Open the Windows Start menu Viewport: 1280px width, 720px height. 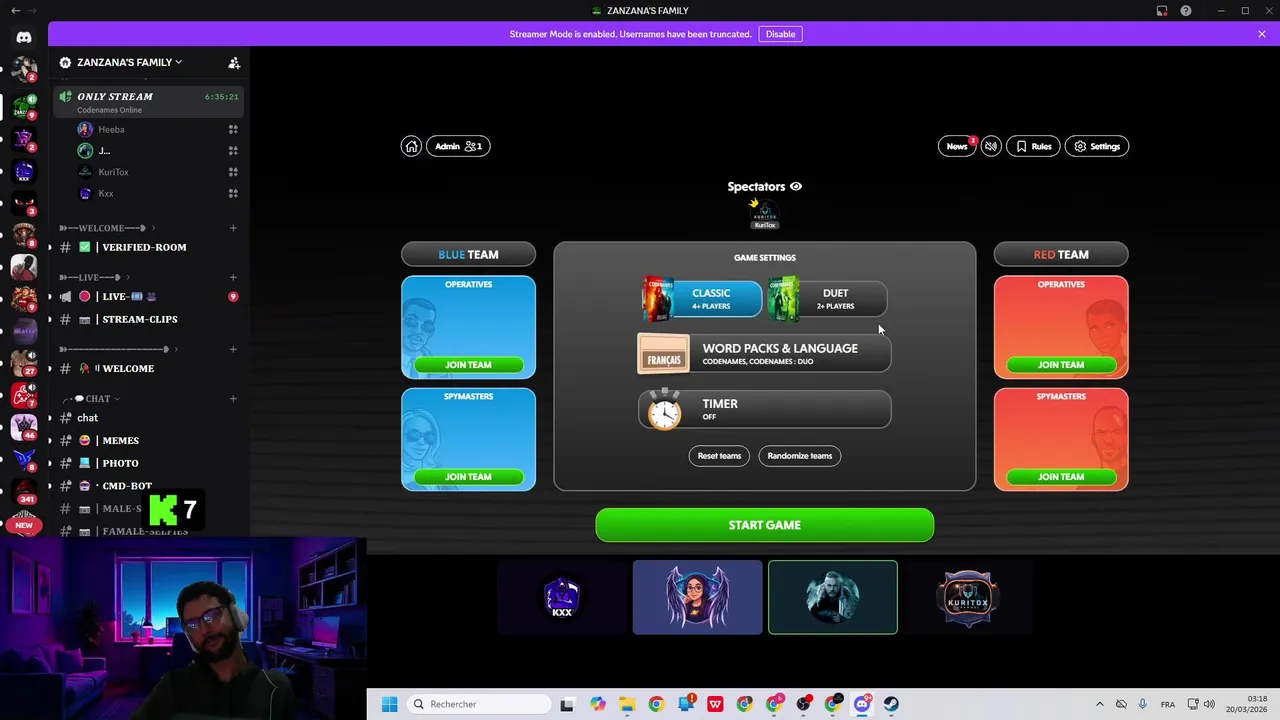[x=390, y=704]
